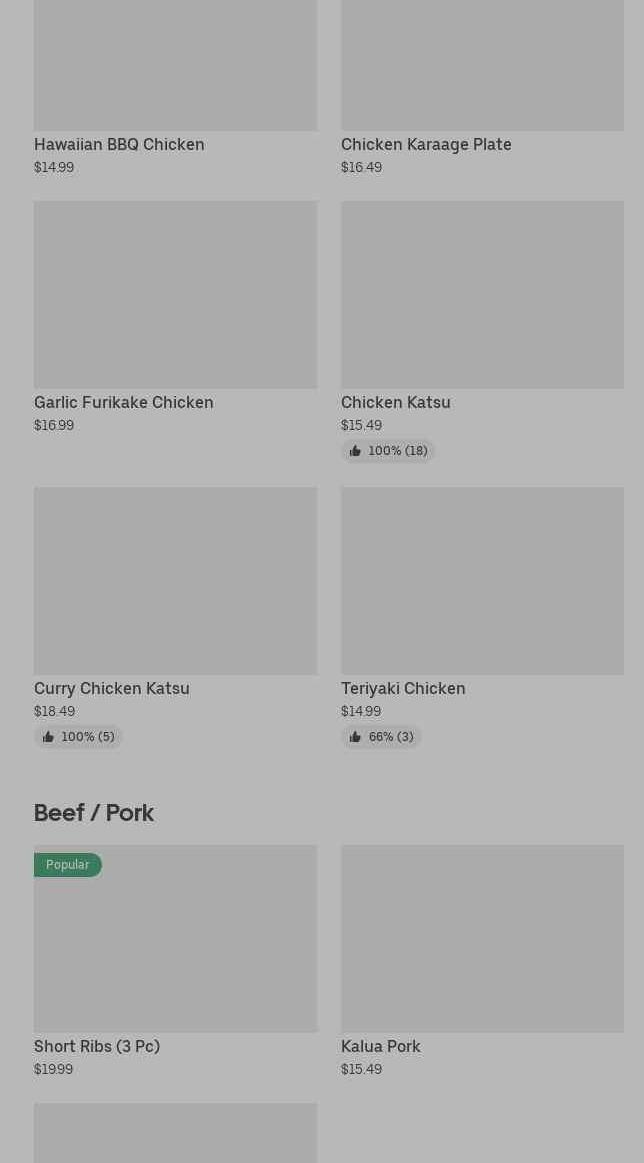Tap the Teriyaki Chicken image
This screenshot has width=644, height=1163.
tap(482, 580)
